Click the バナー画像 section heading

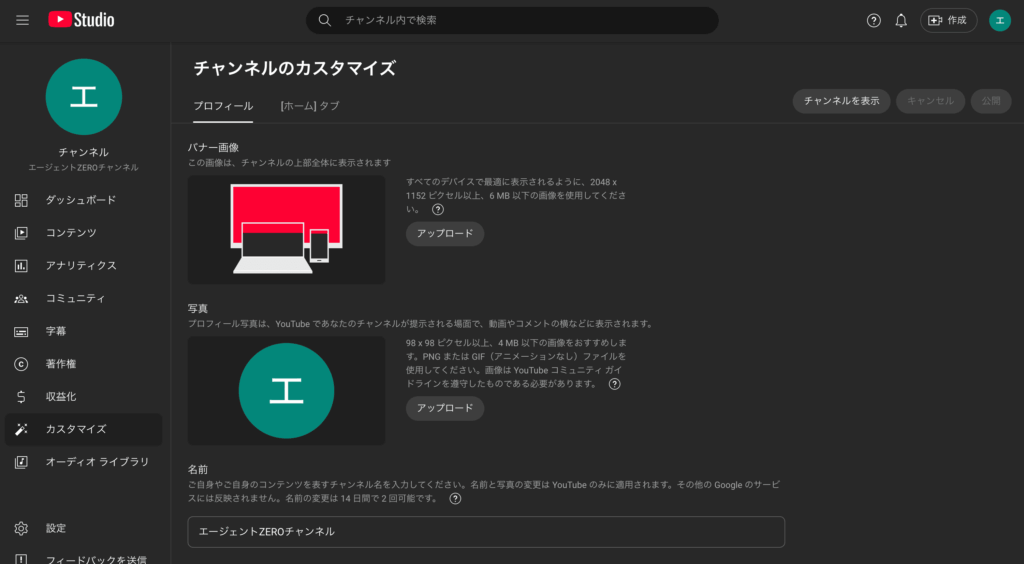214,148
